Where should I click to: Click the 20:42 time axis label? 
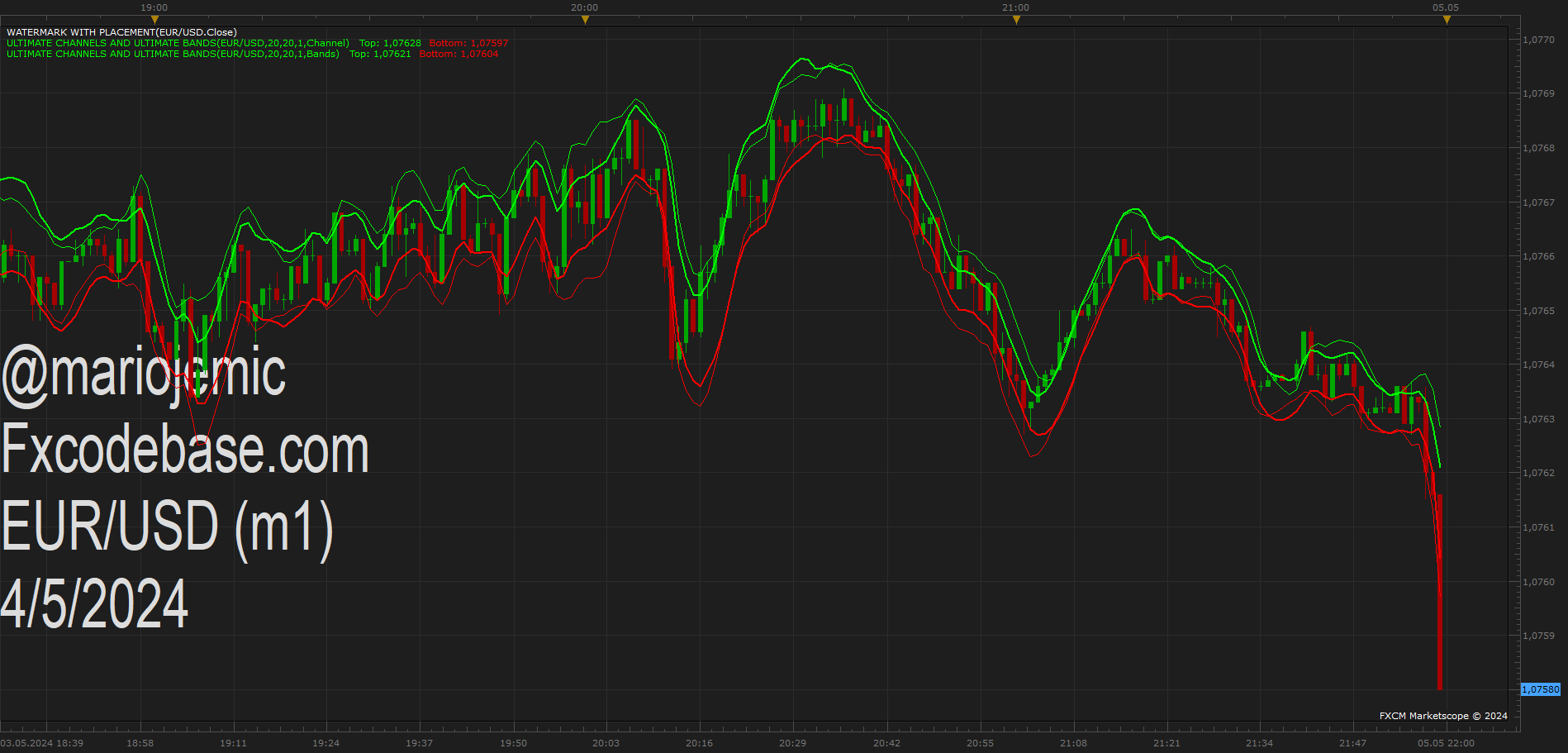(886, 743)
